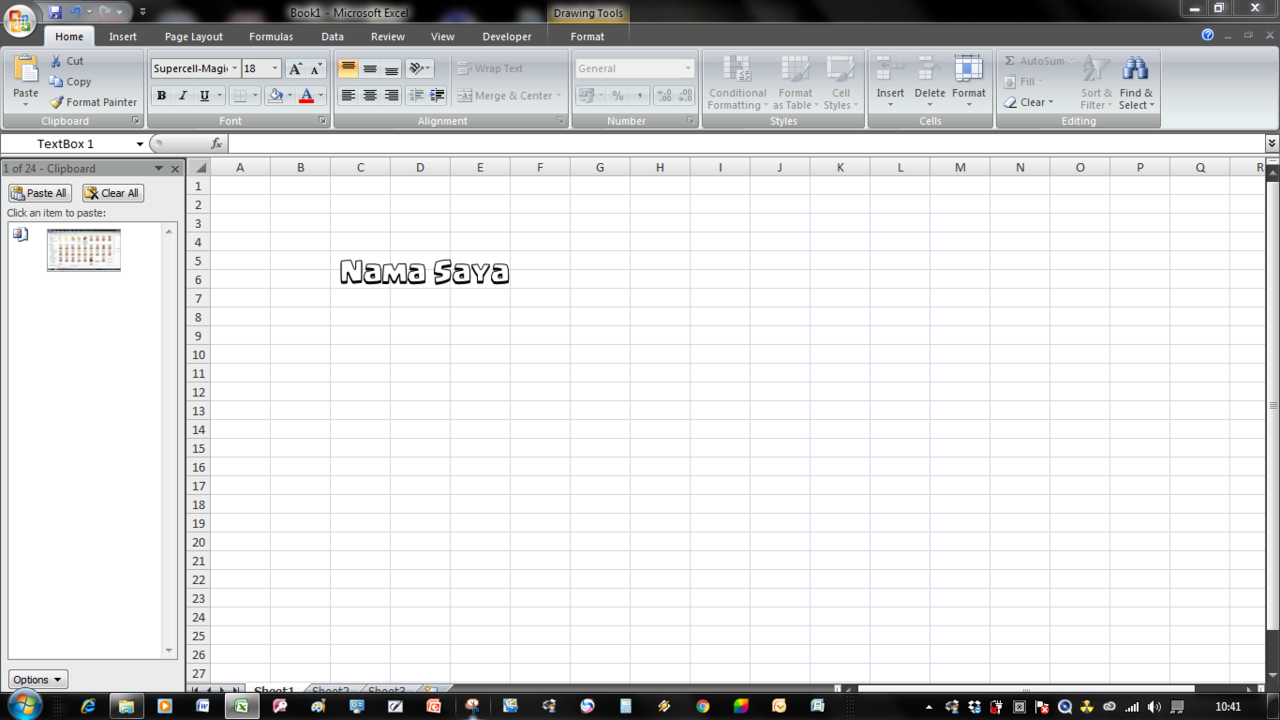
Task: Switch to Insert ribbon tab
Action: [123, 36]
